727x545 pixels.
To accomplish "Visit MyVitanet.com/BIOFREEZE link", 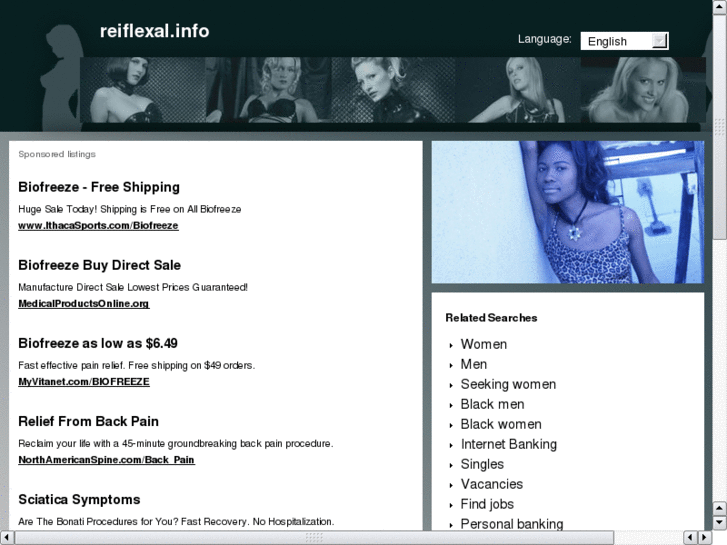I will [x=84, y=382].
